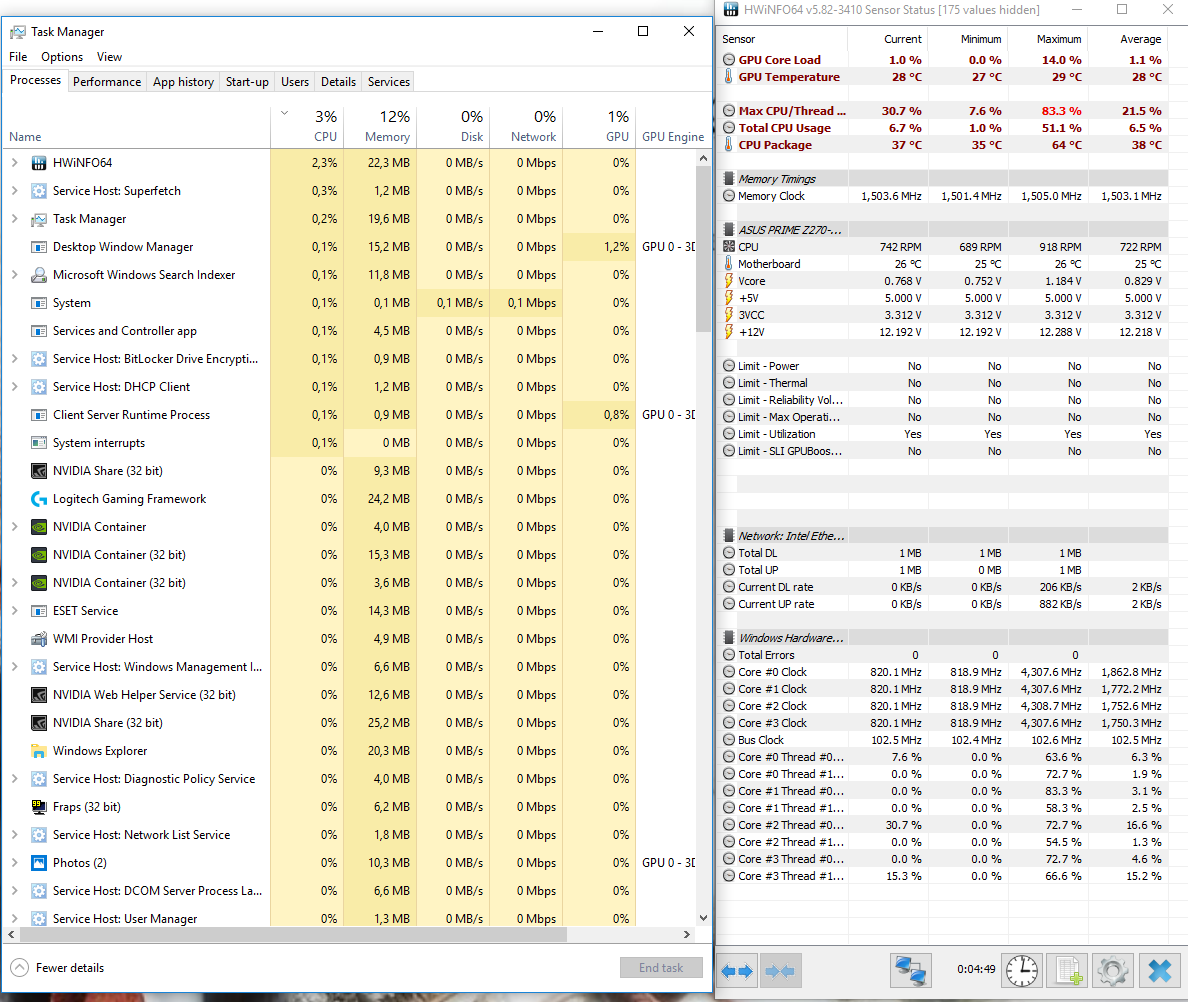The image size is (1188, 1002).
Task: Open HWiNFO remote network monitoring icon
Action: point(910,971)
